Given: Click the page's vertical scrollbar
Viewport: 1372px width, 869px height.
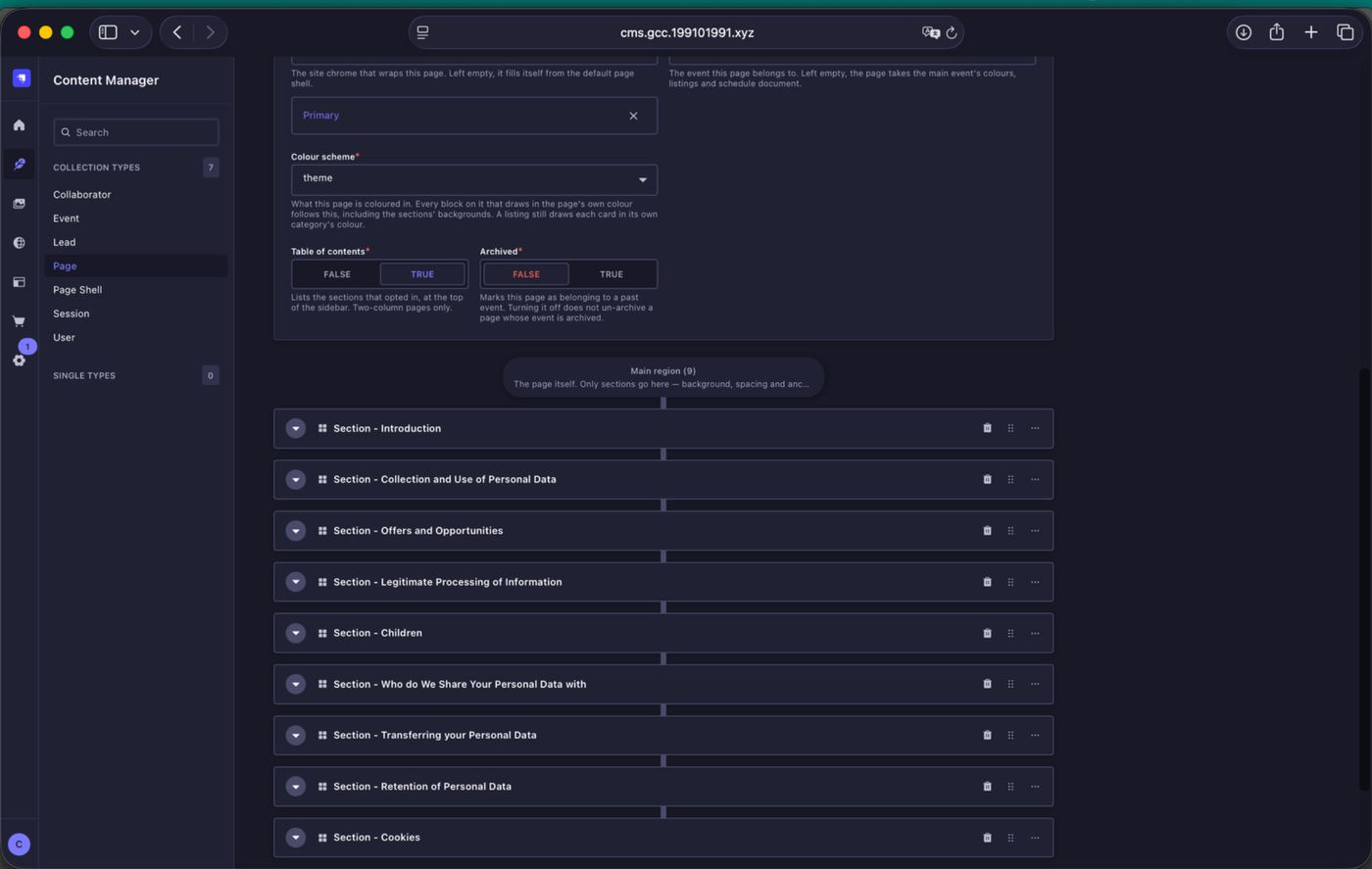Looking at the screenshot, I should tap(1364, 579).
